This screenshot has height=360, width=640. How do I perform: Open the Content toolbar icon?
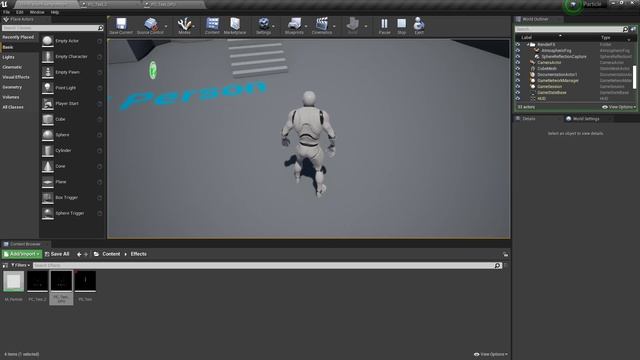(212, 24)
